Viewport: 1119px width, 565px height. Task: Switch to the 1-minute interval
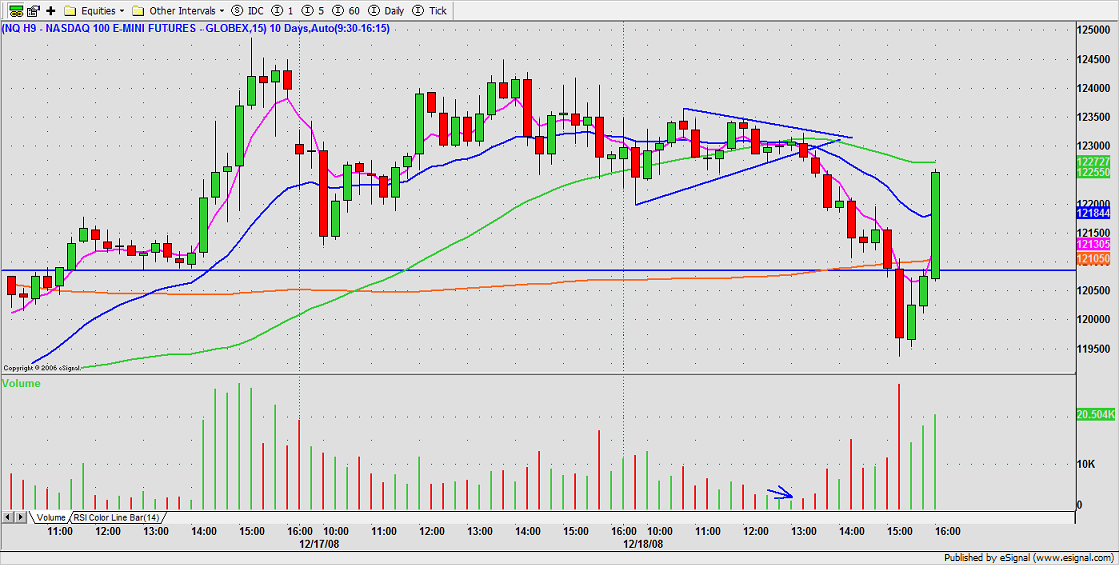point(282,11)
